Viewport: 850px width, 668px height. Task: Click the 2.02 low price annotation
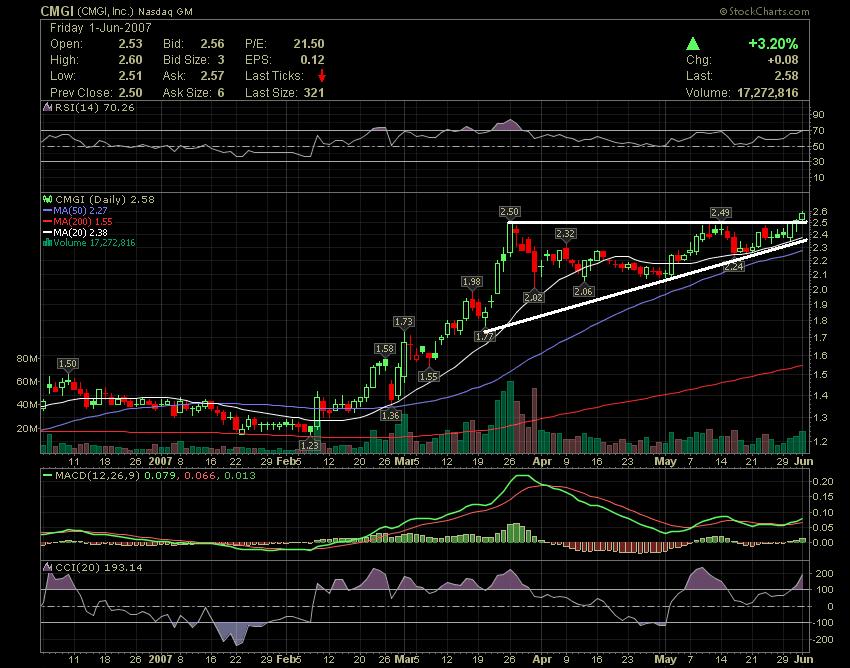tap(533, 297)
